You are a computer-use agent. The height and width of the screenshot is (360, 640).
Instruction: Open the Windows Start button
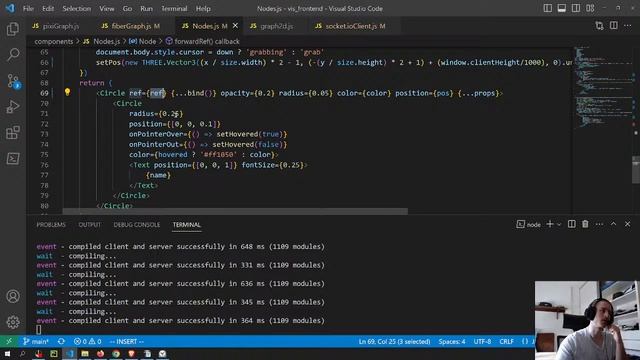pos(7,353)
